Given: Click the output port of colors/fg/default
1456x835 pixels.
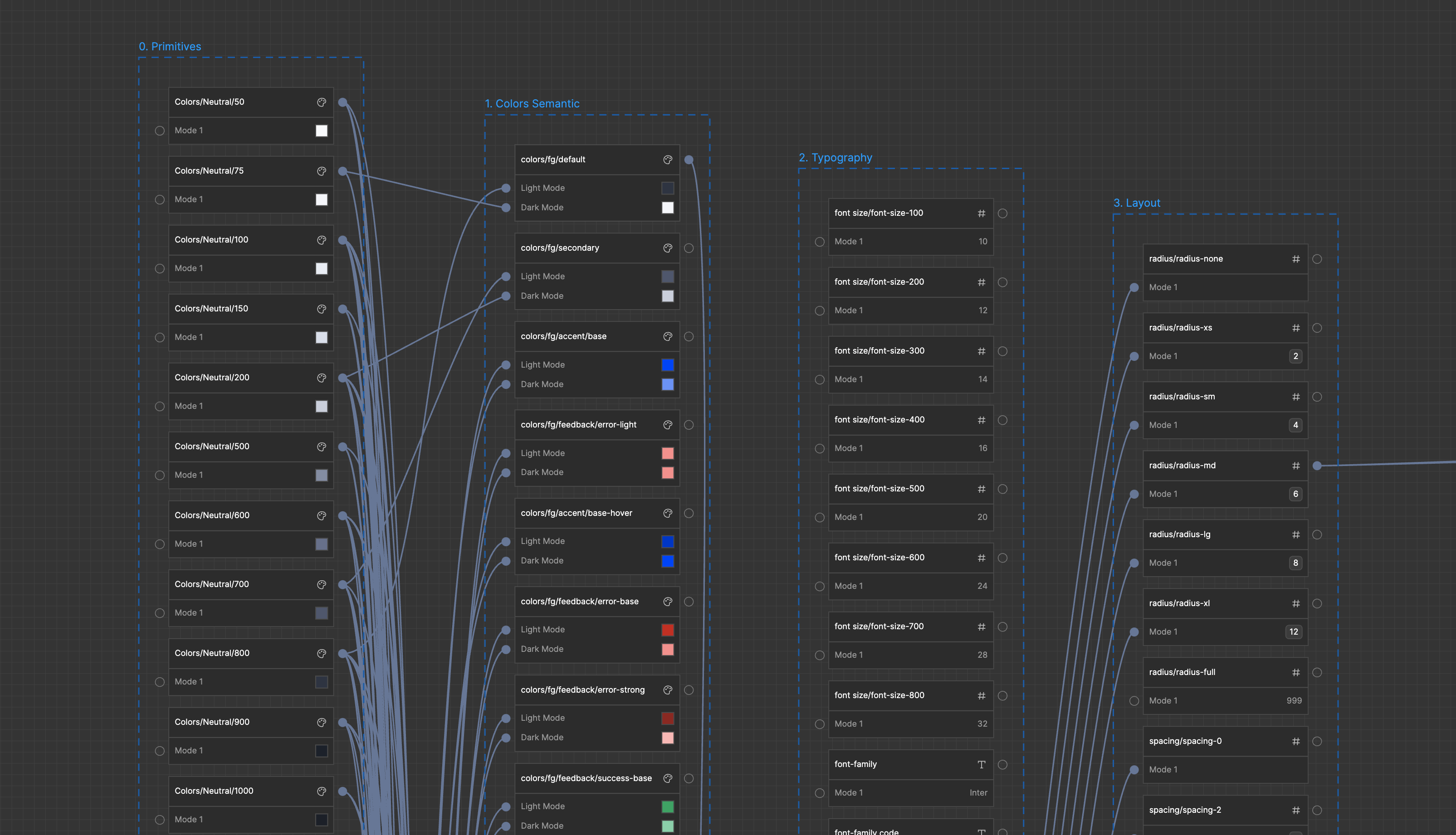Looking at the screenshot, I should pos(689,160).
